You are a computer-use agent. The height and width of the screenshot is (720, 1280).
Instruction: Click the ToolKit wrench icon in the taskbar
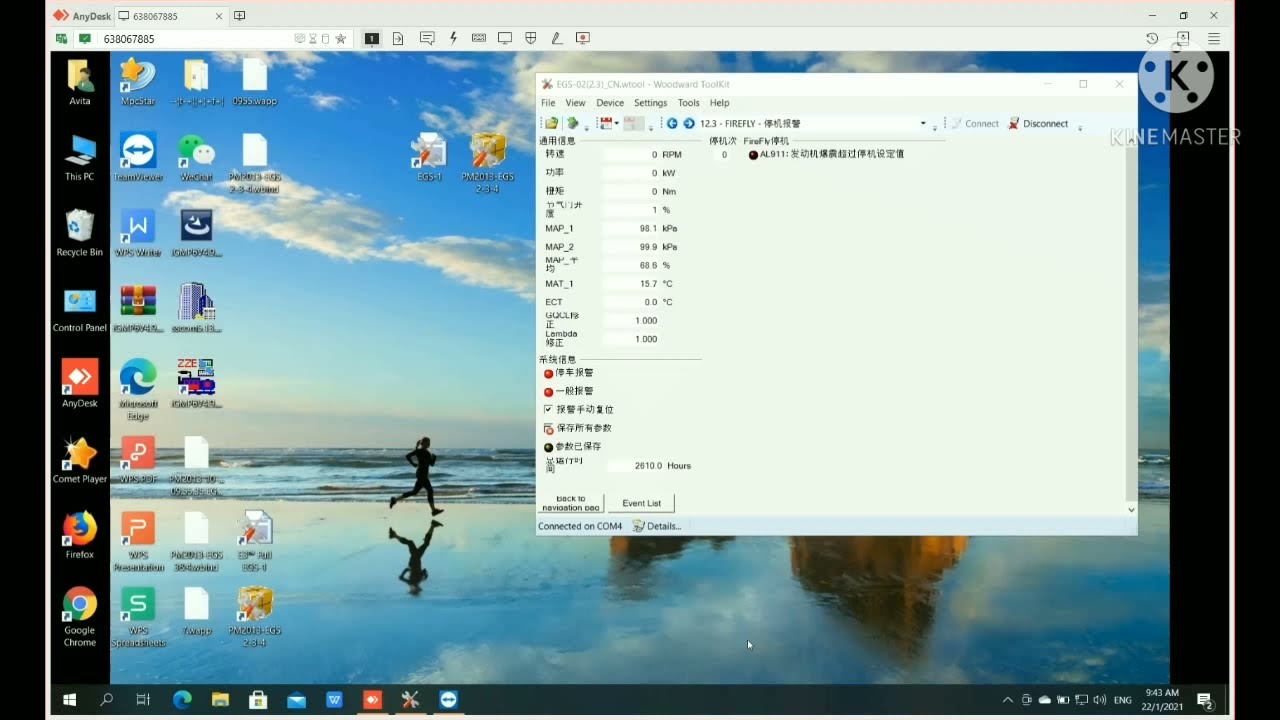(x=410, y=700)
